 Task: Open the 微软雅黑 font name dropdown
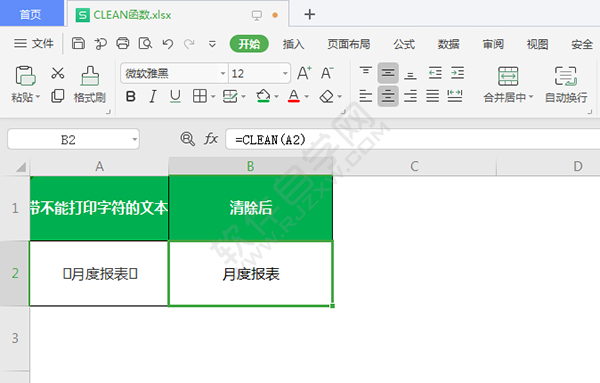point(223,73)
